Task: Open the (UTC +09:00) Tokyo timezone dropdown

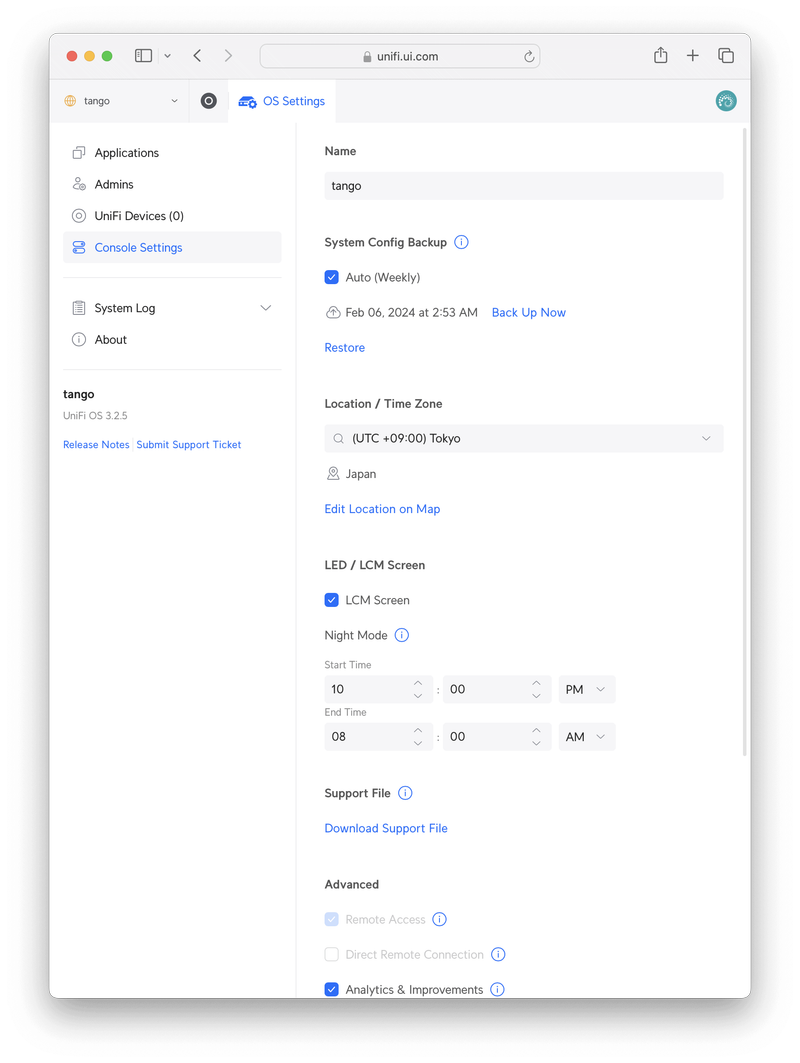Action: [x=523, y=438]
